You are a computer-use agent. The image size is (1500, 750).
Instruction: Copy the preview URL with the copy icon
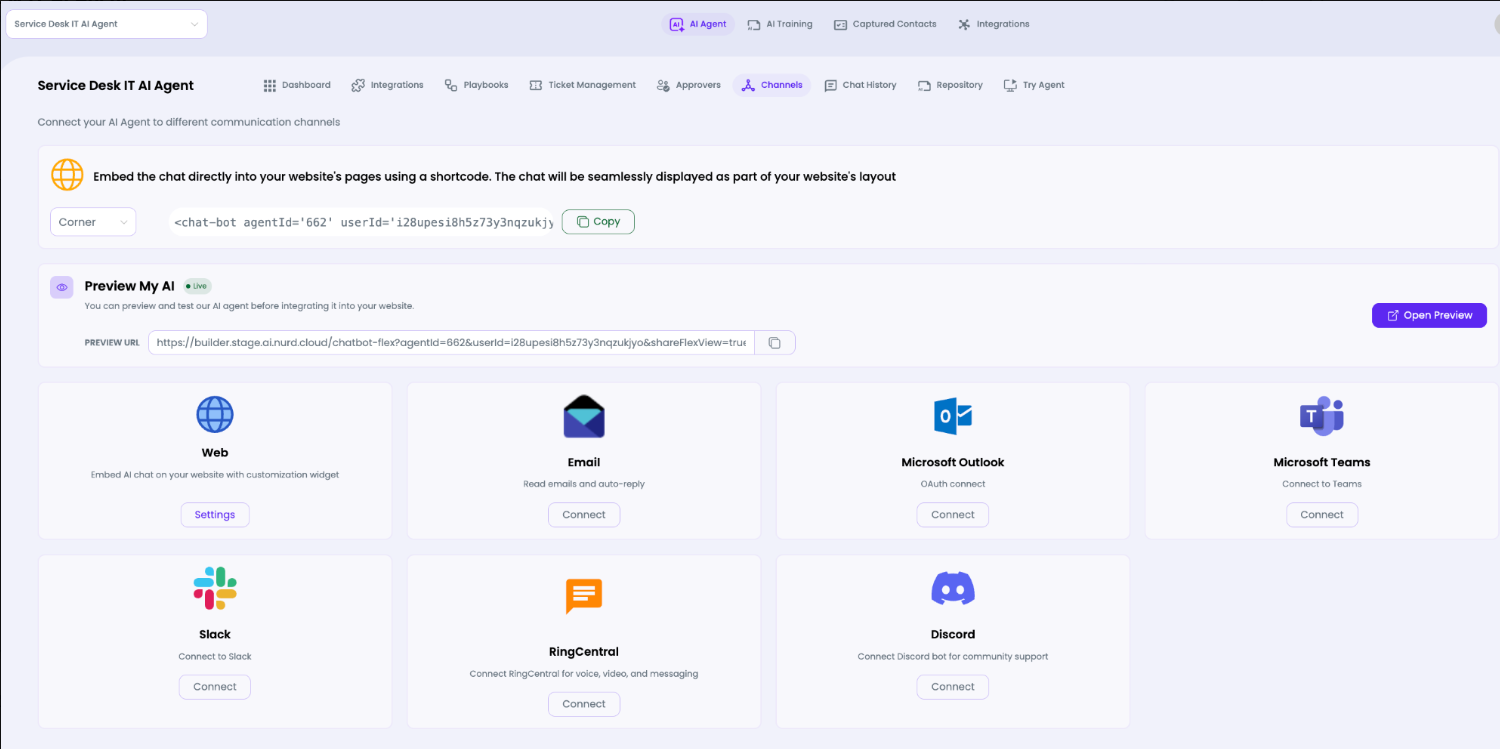tap(775, 343)
